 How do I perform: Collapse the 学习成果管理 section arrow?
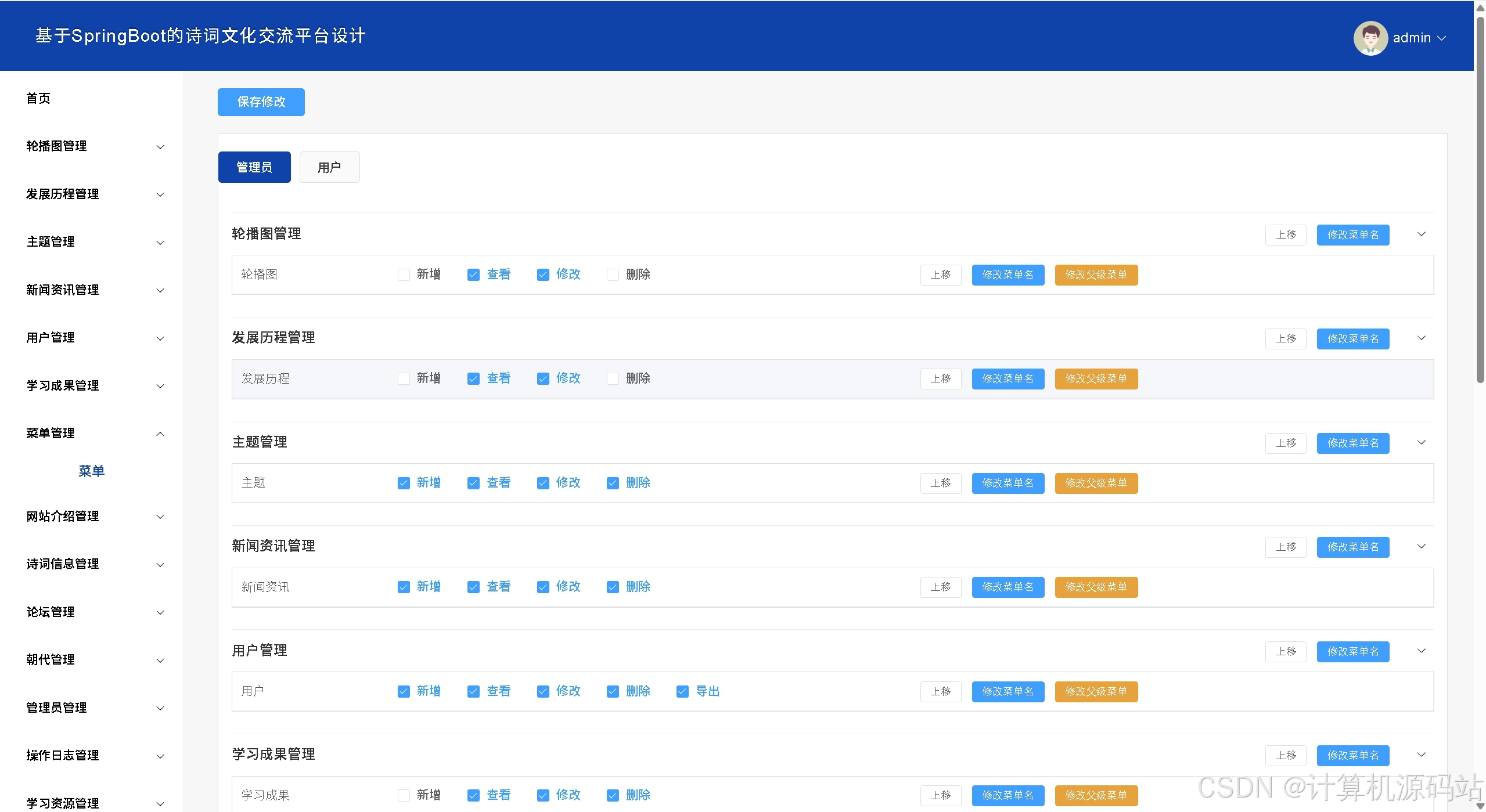coord(1421,755)
